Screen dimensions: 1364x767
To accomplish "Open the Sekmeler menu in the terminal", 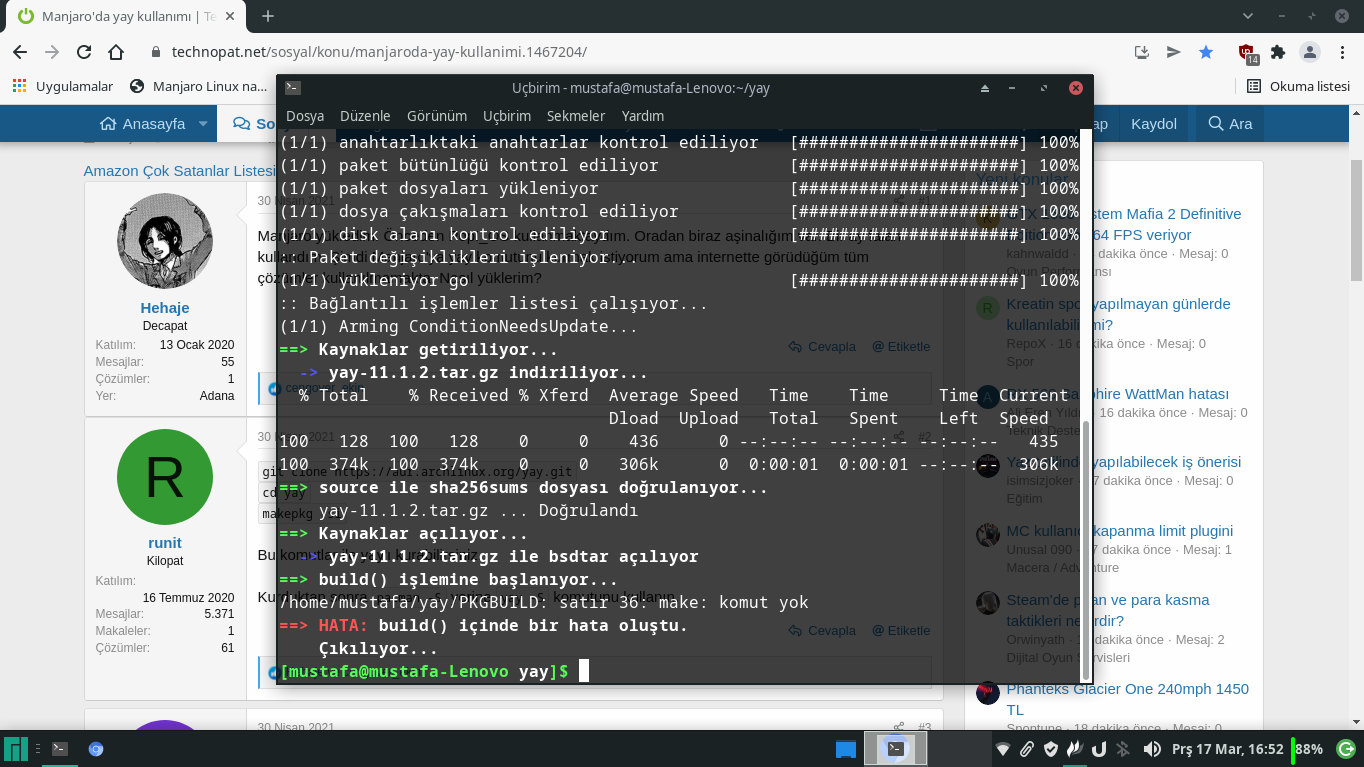I will [576, 116].
